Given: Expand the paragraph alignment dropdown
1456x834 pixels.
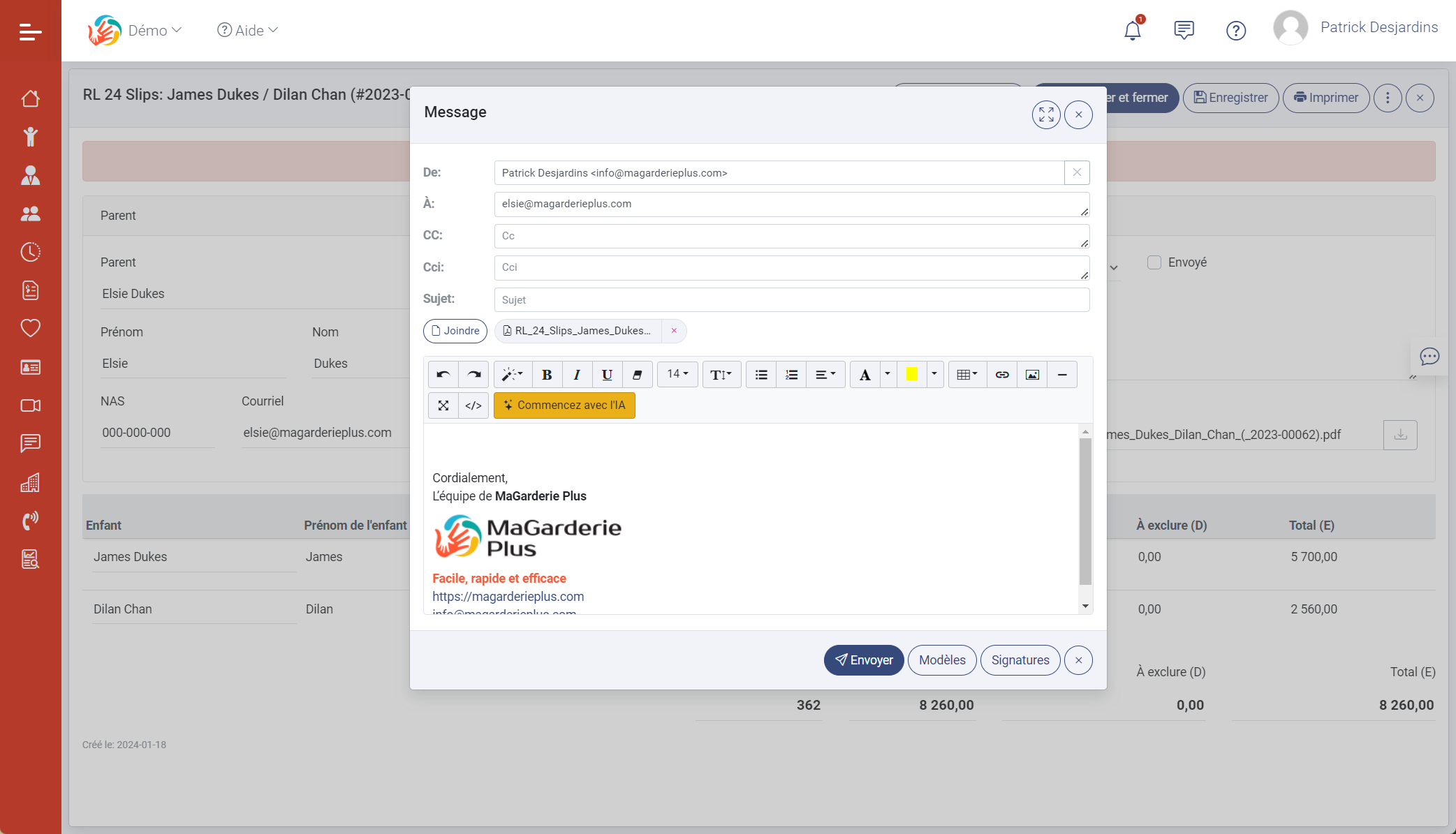Looking at the screenshot, I should [x=825, y=375].
